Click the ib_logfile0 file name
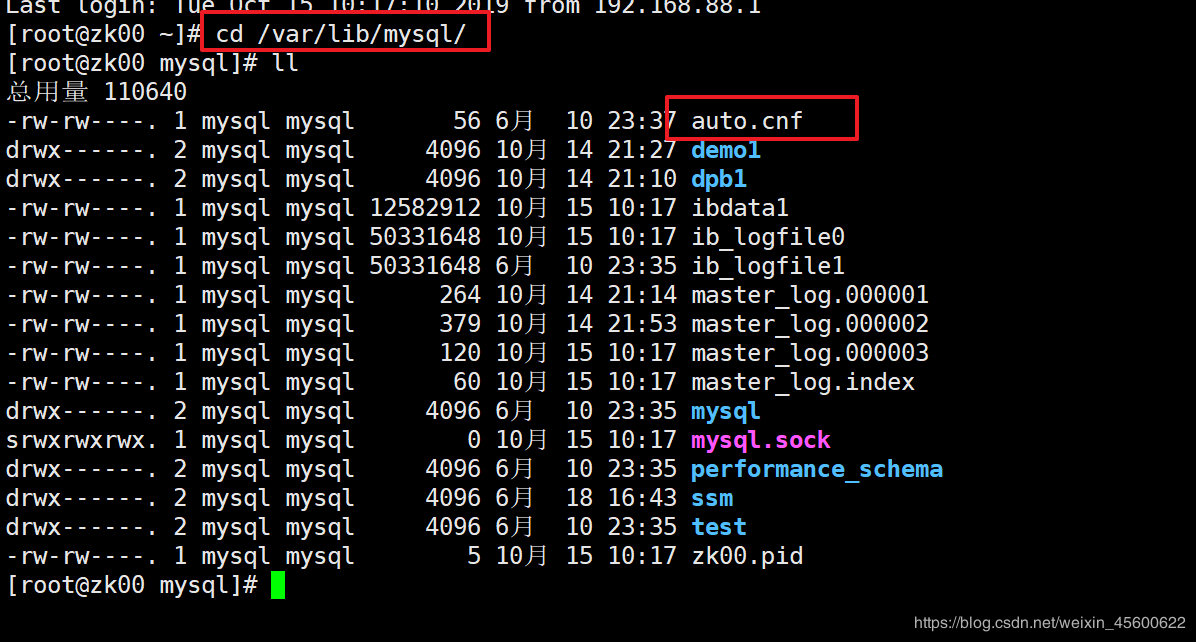The height and width of the screenshot is (642, 1196). 767,236
